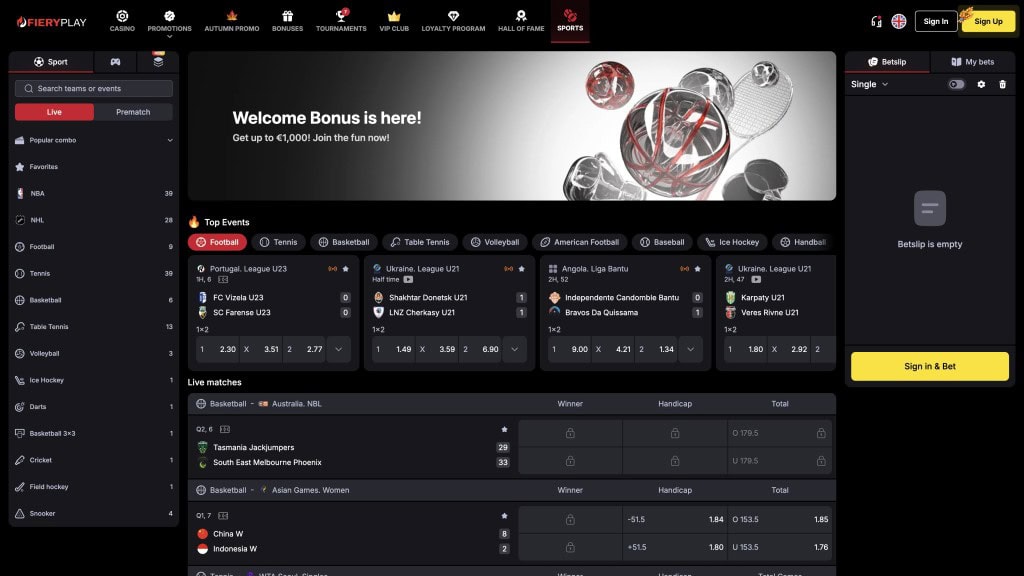Expand more markets for FC Vizela U23
1024x576 pixels.
[x=338, y=349]
